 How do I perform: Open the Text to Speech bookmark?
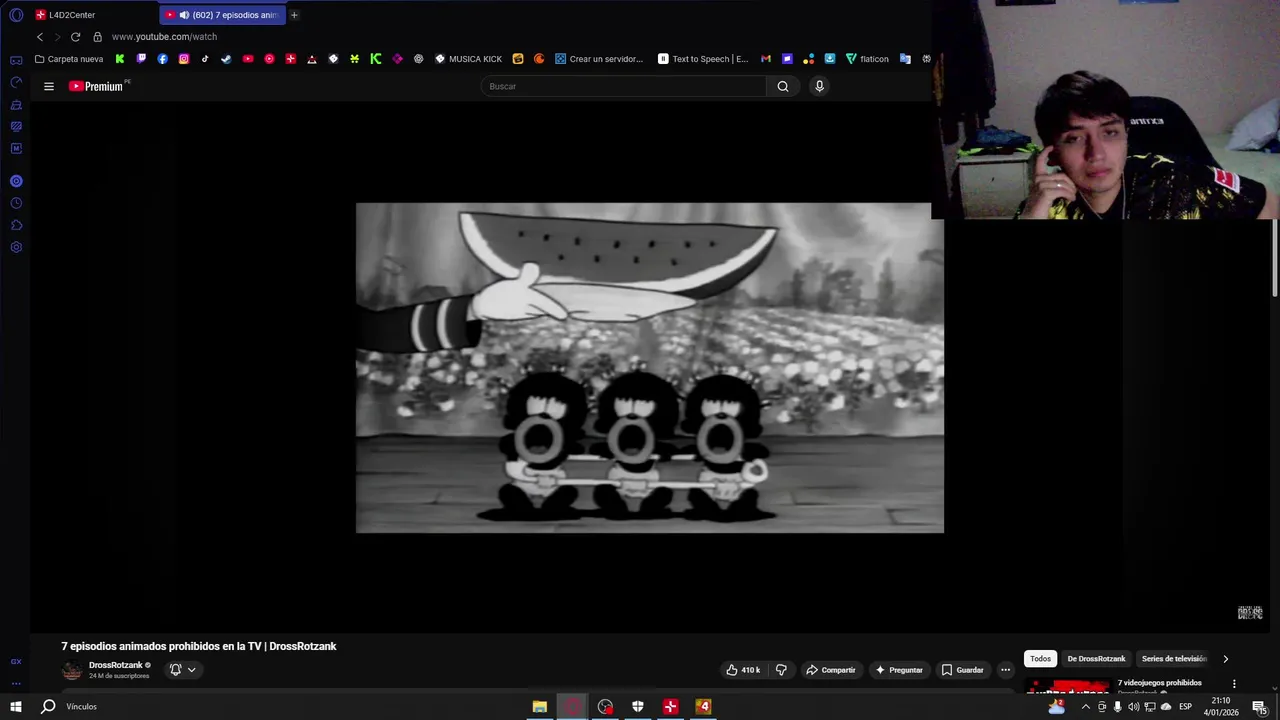click(703, 59)
